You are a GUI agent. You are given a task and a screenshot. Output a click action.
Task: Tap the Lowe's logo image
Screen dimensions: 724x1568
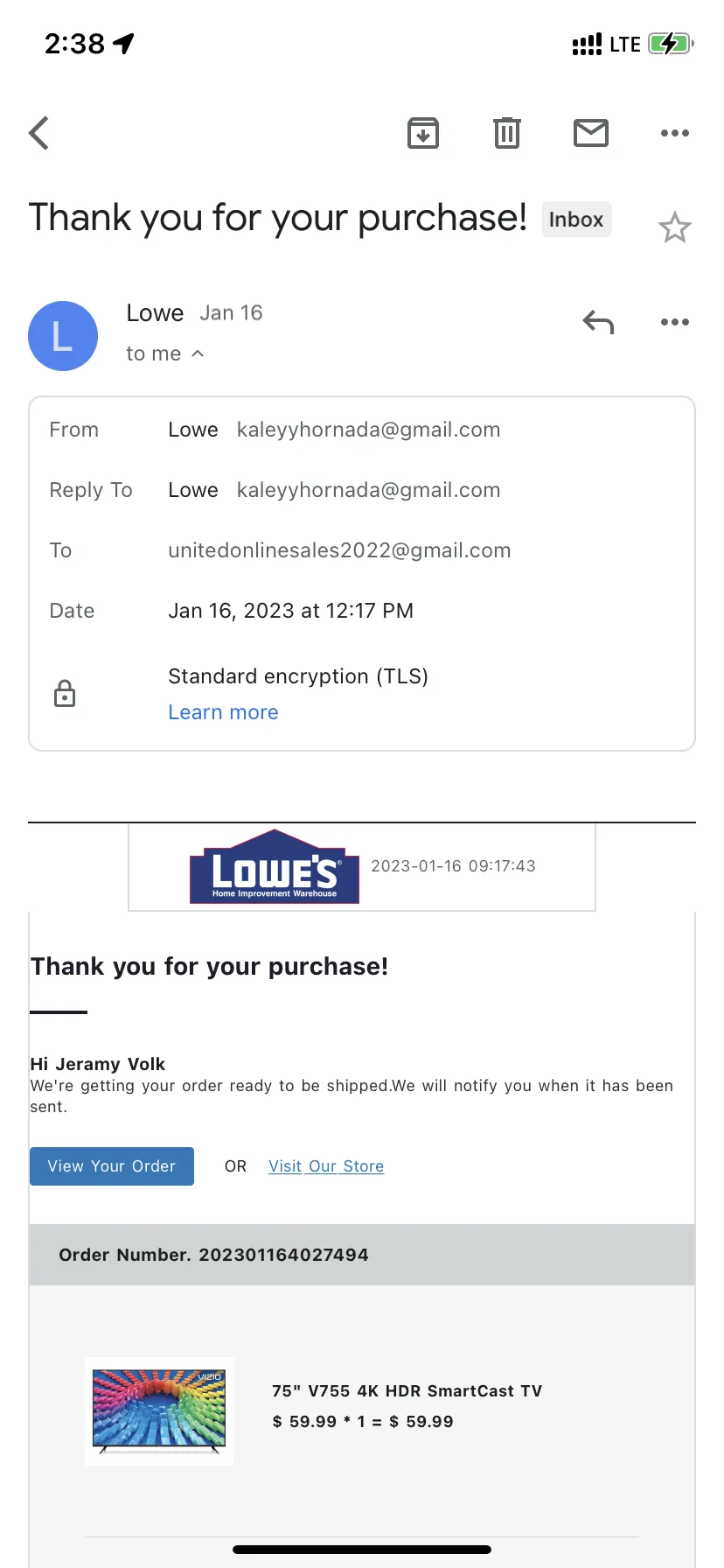tap(275, 866)
